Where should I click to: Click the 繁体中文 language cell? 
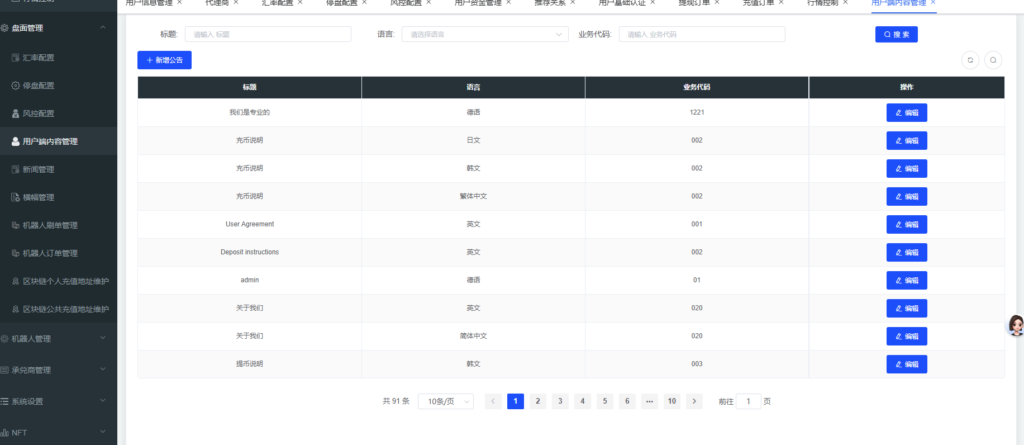pyautogui.click(x=473, y=196)
